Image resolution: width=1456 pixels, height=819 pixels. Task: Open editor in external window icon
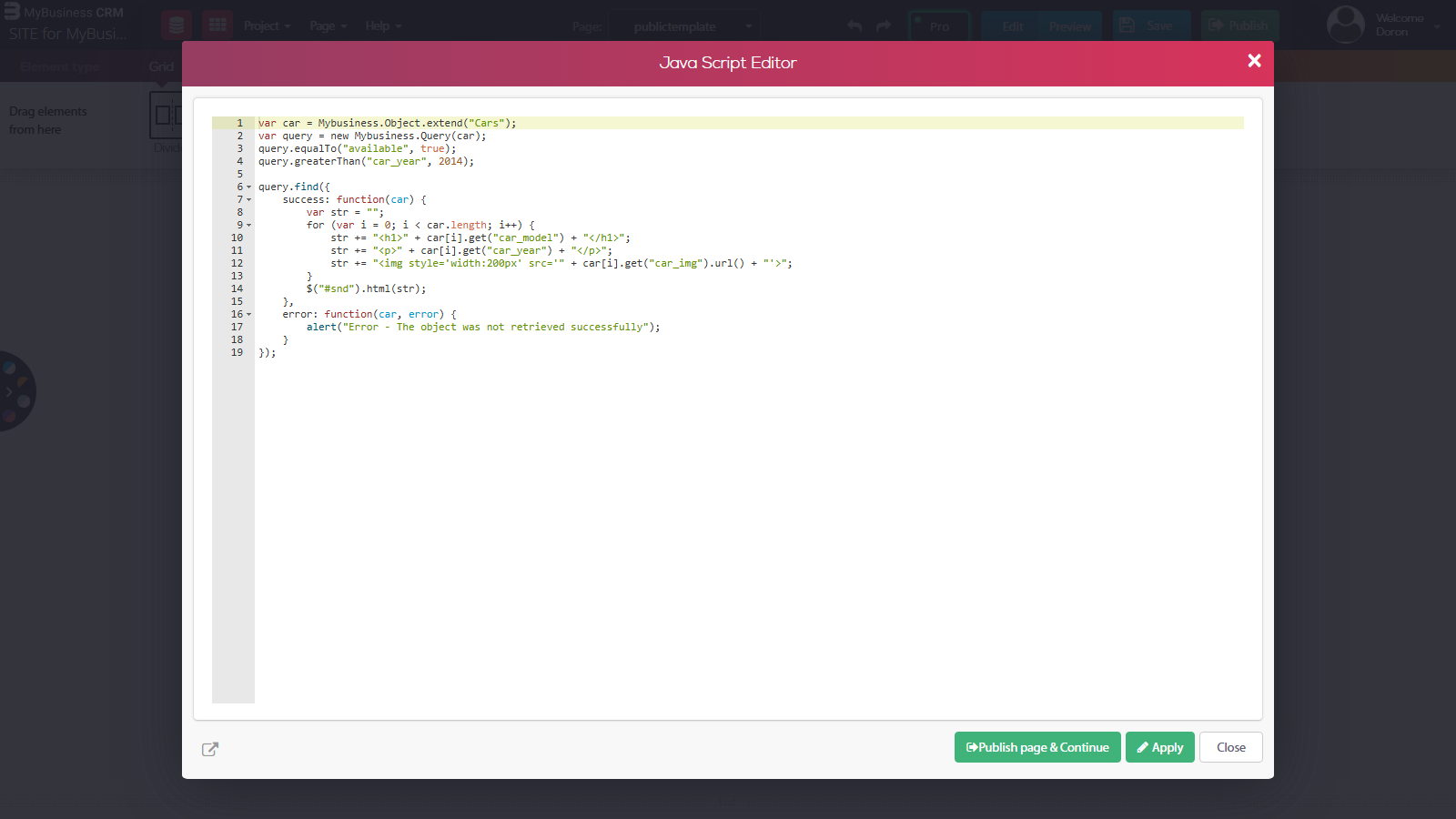tap(210, 749)
